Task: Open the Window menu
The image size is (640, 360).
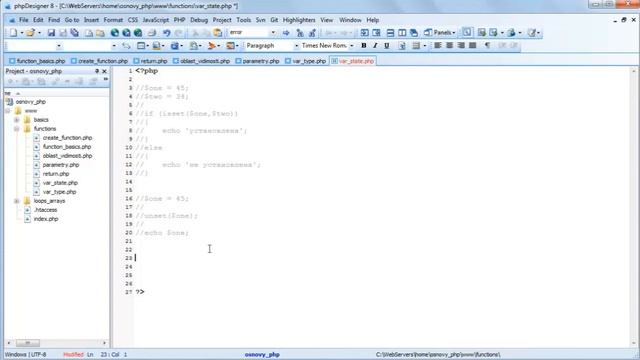Action: click(350, 20)
